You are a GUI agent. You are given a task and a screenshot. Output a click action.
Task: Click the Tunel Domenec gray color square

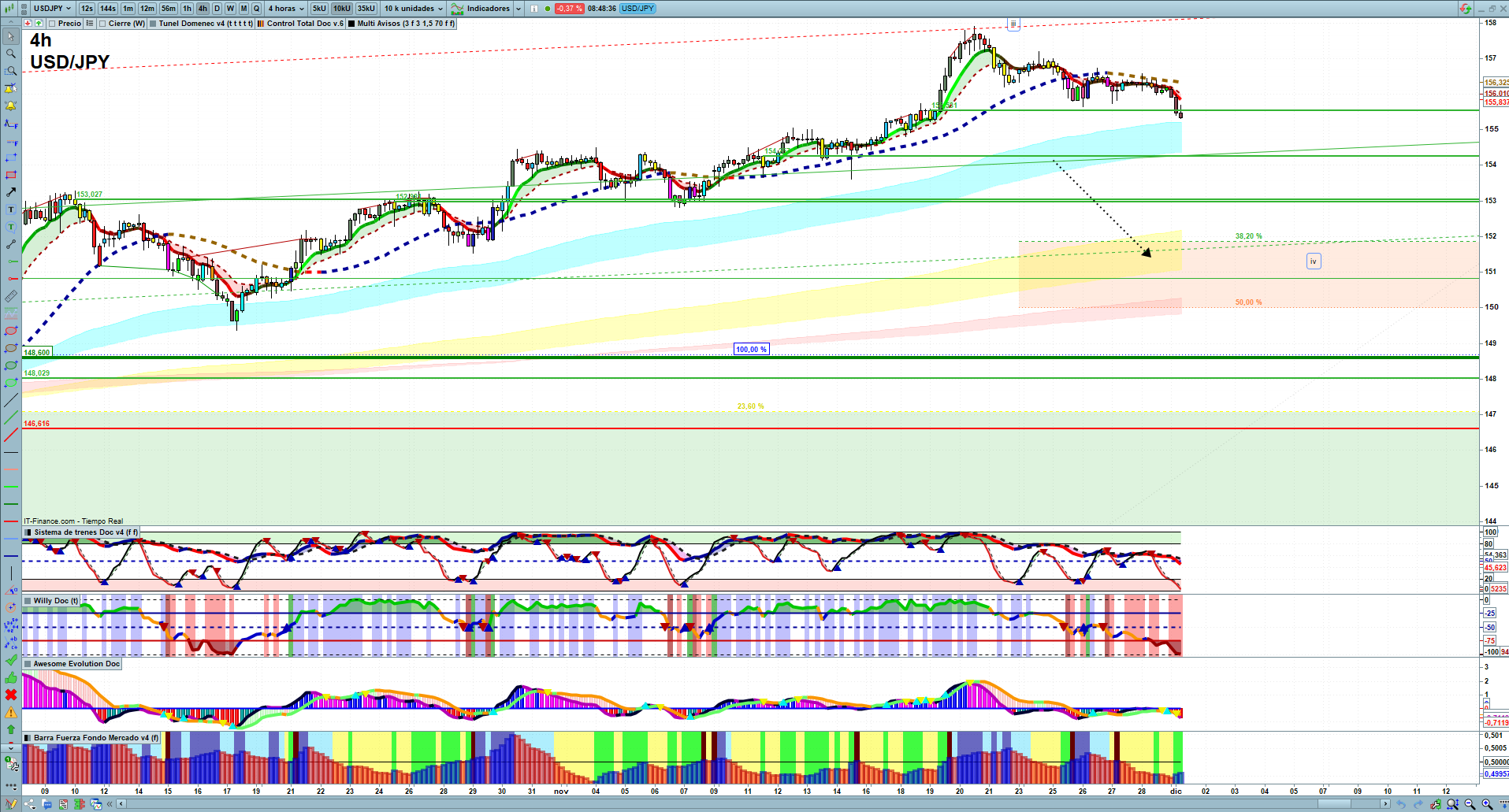tap(153, 24)
